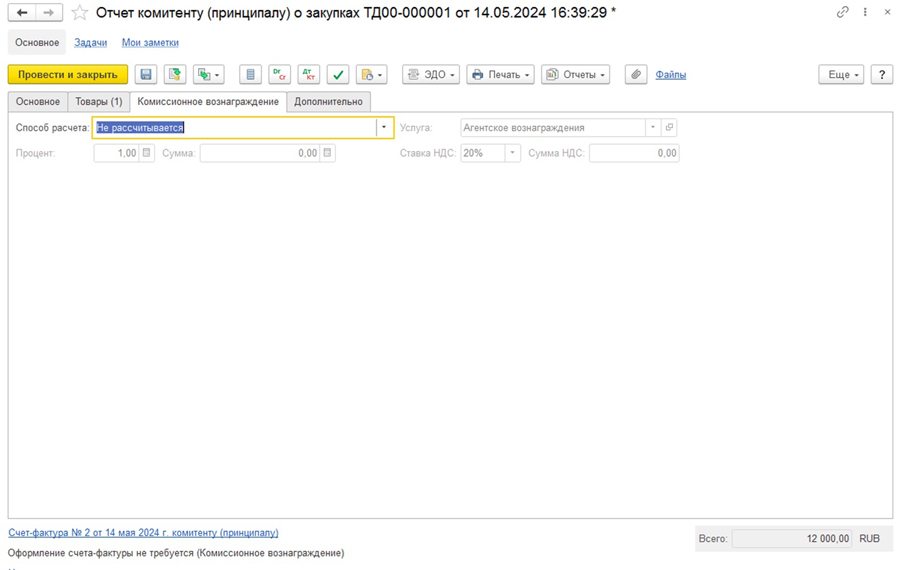This screenshot has height=570, width=900.
Task: Click into the Способ расчета field
Action: click(234, 128)
